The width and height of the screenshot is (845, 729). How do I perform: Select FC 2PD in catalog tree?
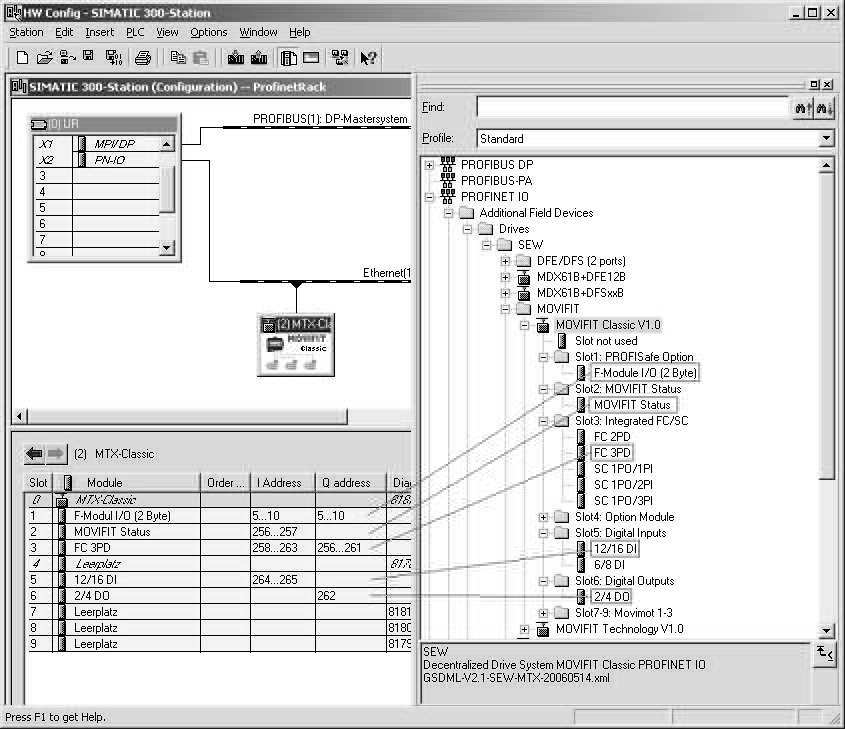coord(612,437)
